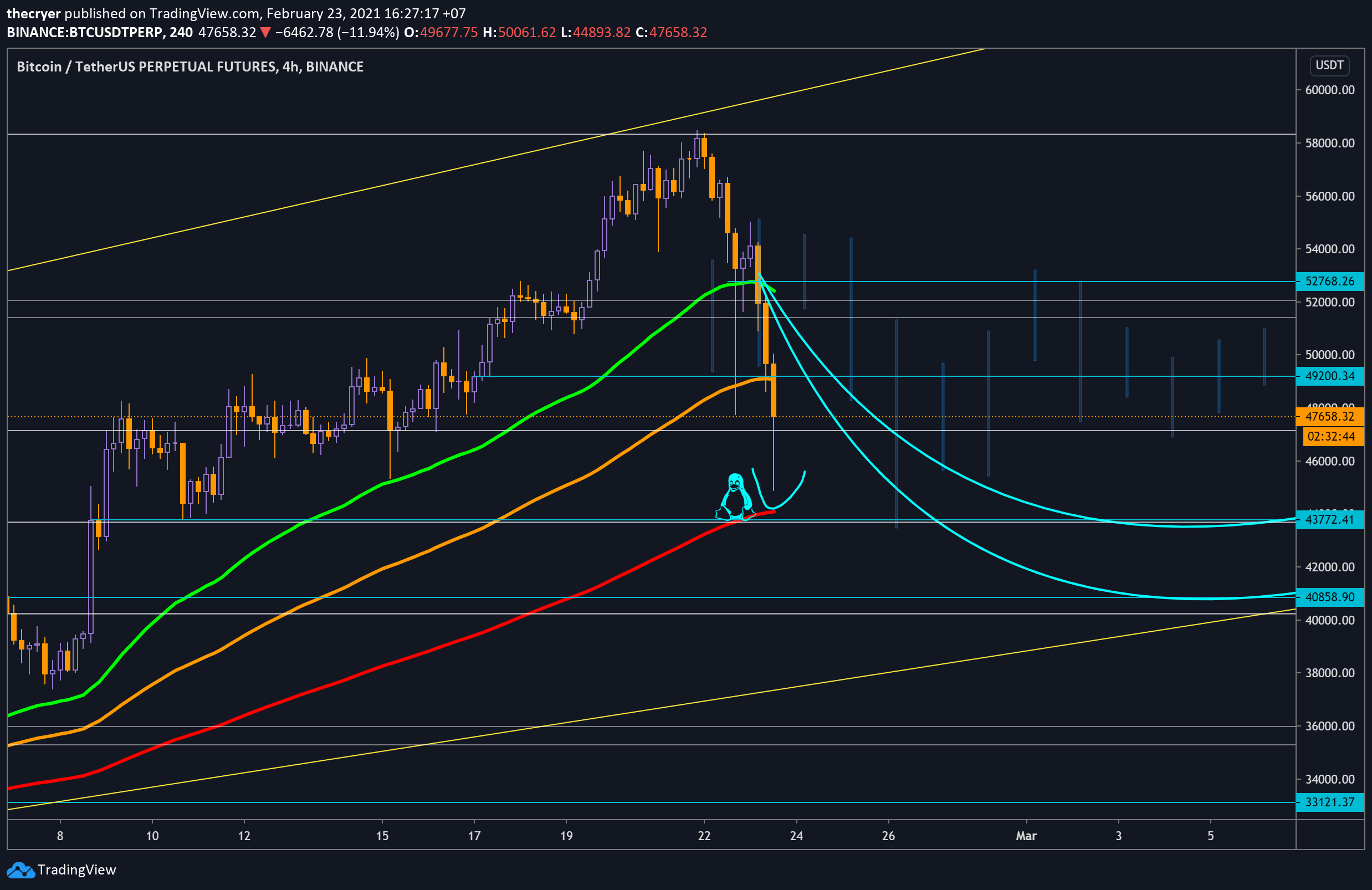Click the thecryer author name
1372x890 pixels.
click(33, 13)
